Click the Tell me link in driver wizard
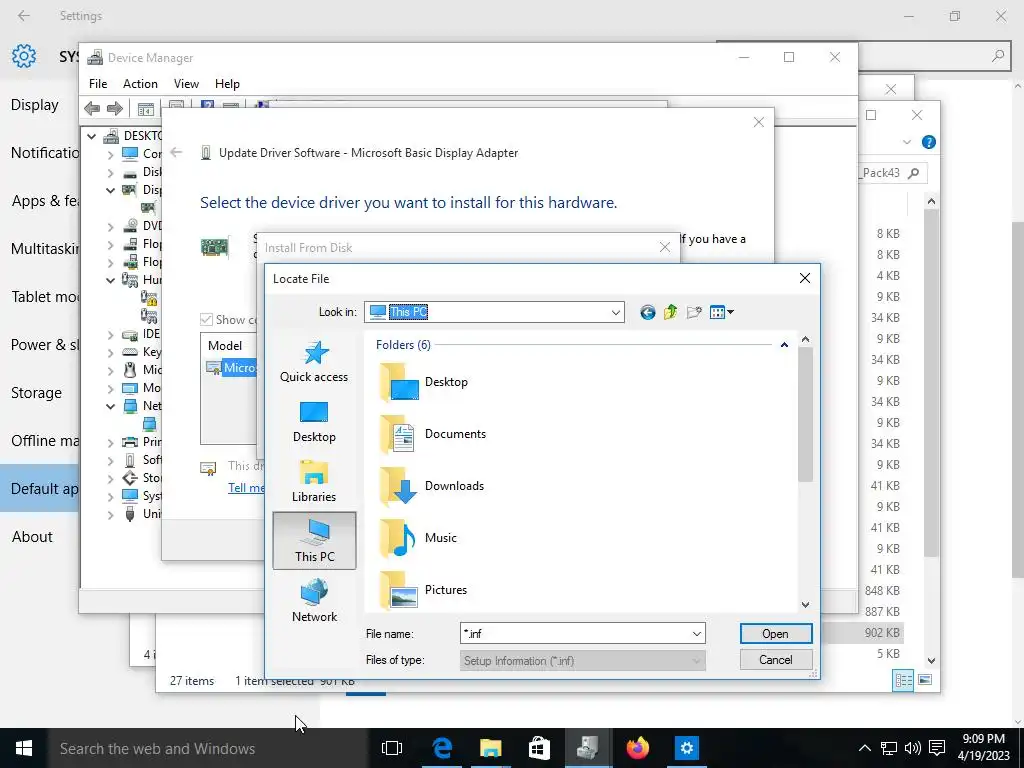 (x=246, y=488)
